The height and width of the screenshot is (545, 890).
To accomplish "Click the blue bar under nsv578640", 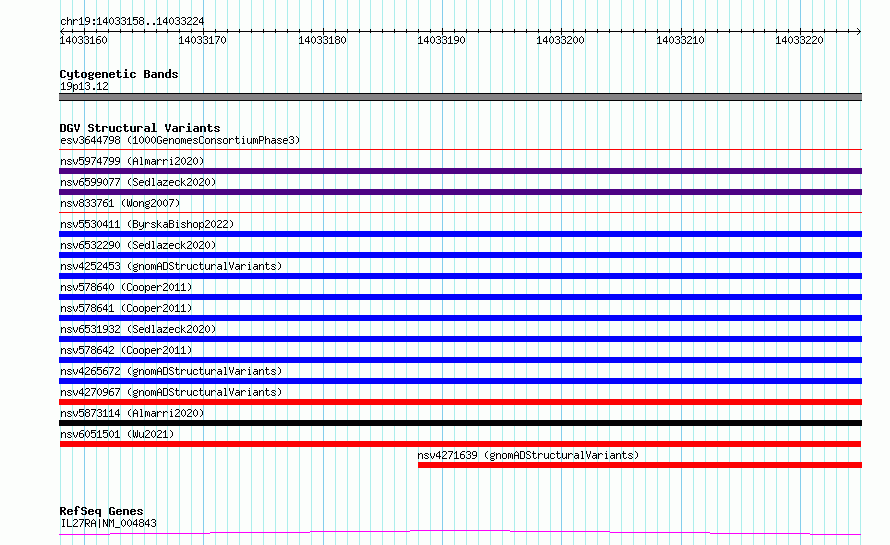I will (x=460, y=297).
